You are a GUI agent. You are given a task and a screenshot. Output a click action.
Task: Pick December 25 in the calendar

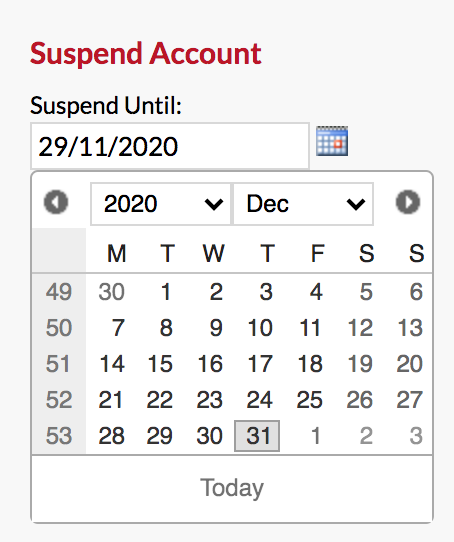(x=309, y=400)
